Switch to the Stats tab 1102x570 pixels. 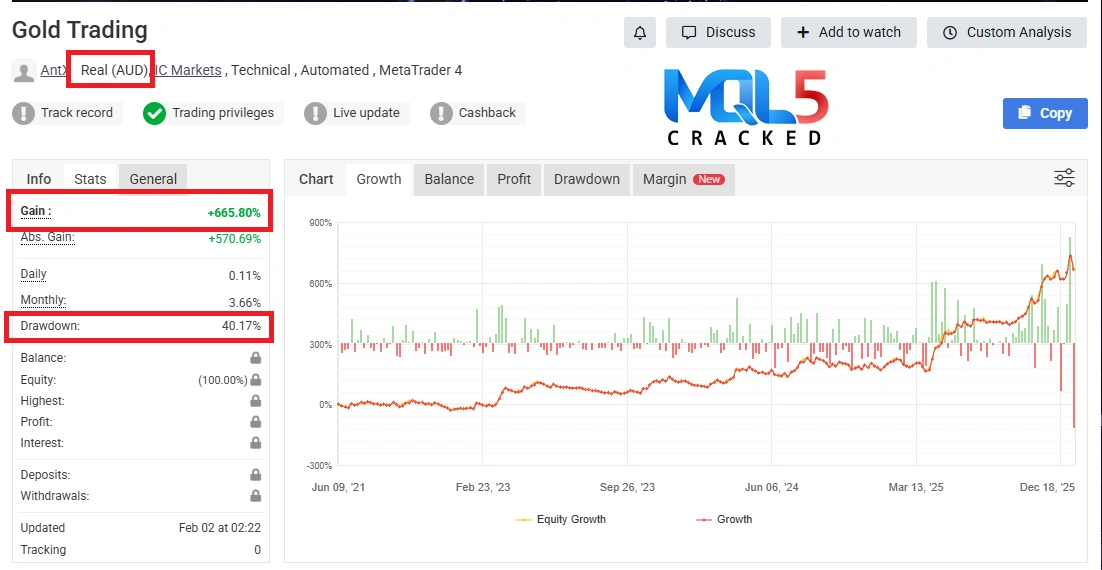90,179
